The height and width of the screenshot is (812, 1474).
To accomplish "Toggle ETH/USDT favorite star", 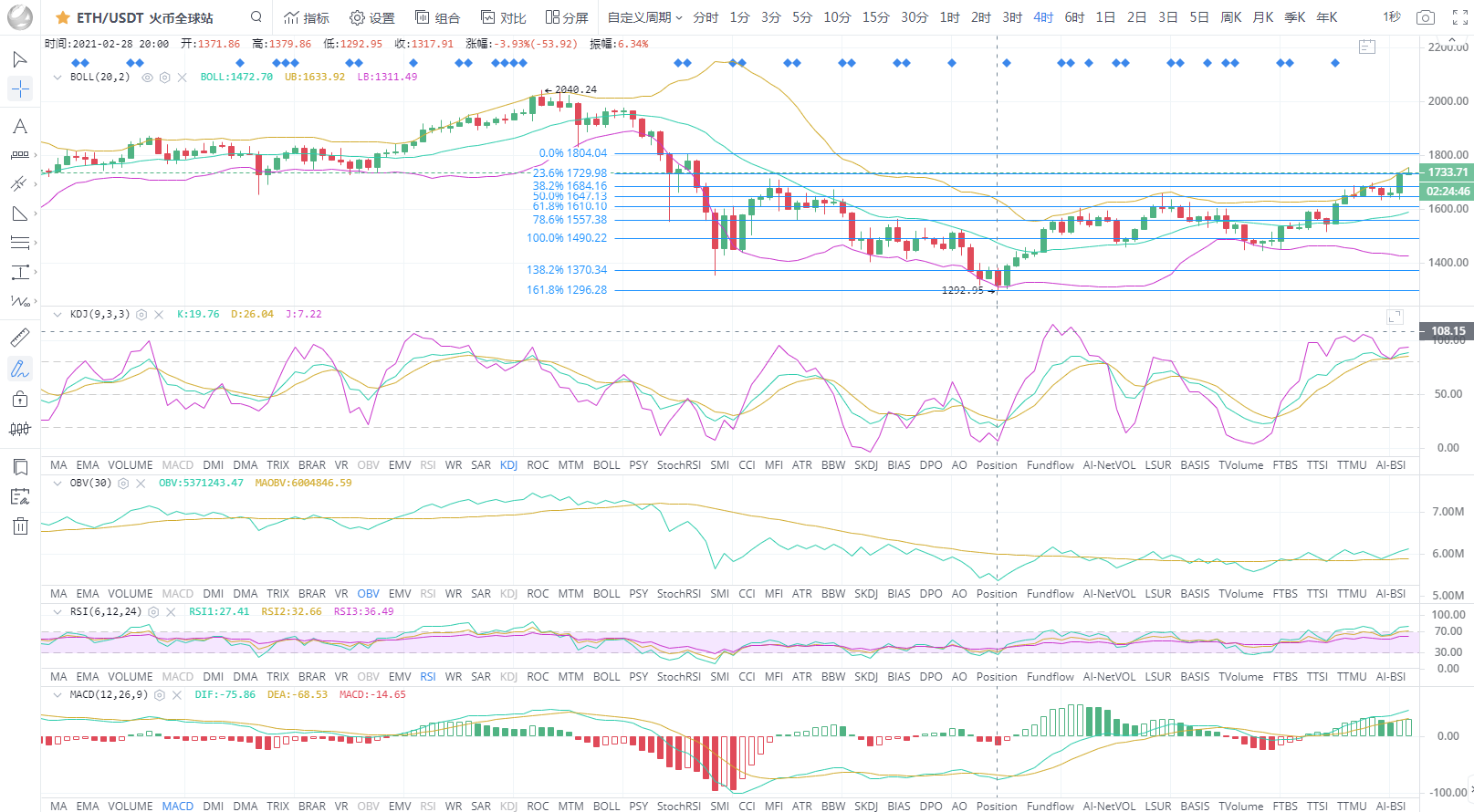I will (62, 17).
